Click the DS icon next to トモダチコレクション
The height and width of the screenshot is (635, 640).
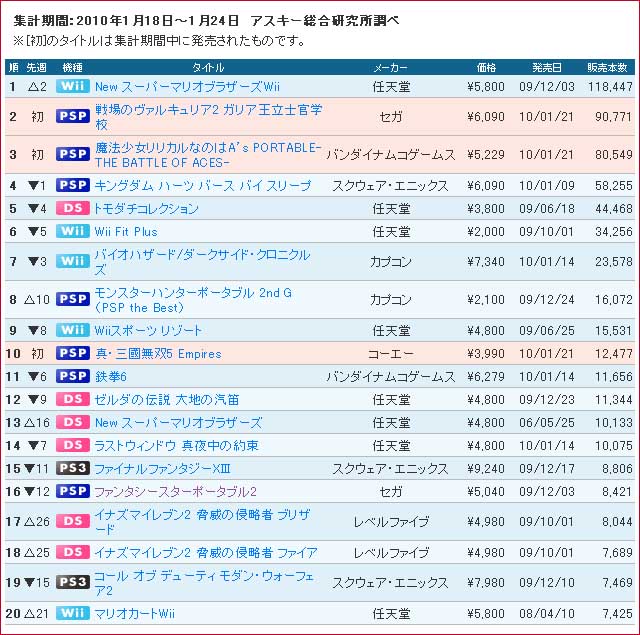(x=73, y=208)
